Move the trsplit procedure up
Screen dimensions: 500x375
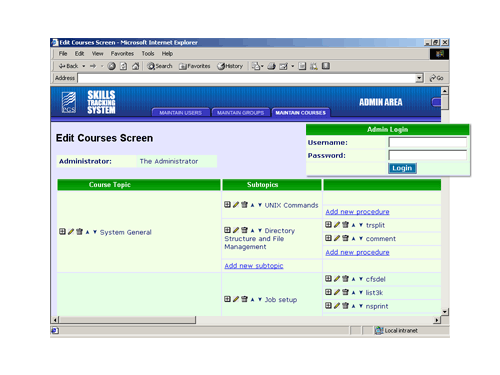(353, 225)
